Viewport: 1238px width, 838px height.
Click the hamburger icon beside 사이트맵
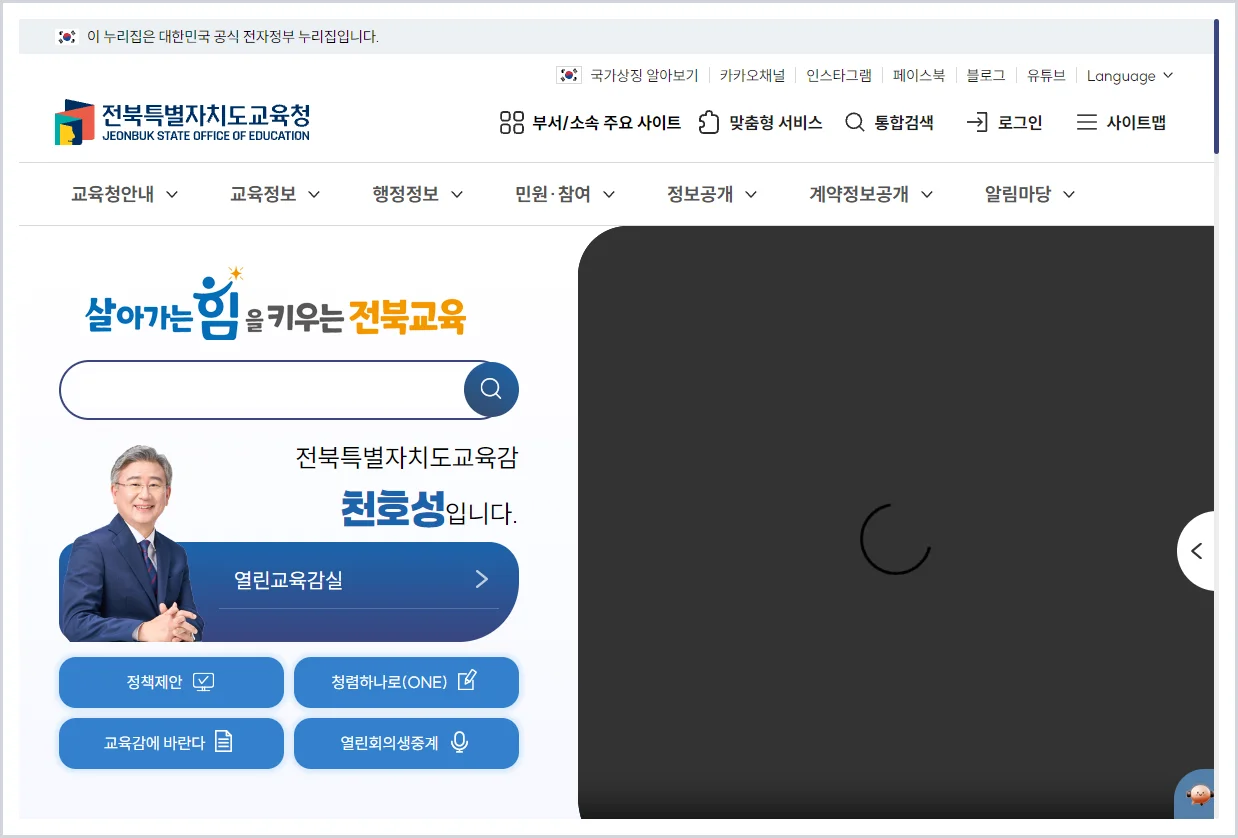(x=1086, y=123)
